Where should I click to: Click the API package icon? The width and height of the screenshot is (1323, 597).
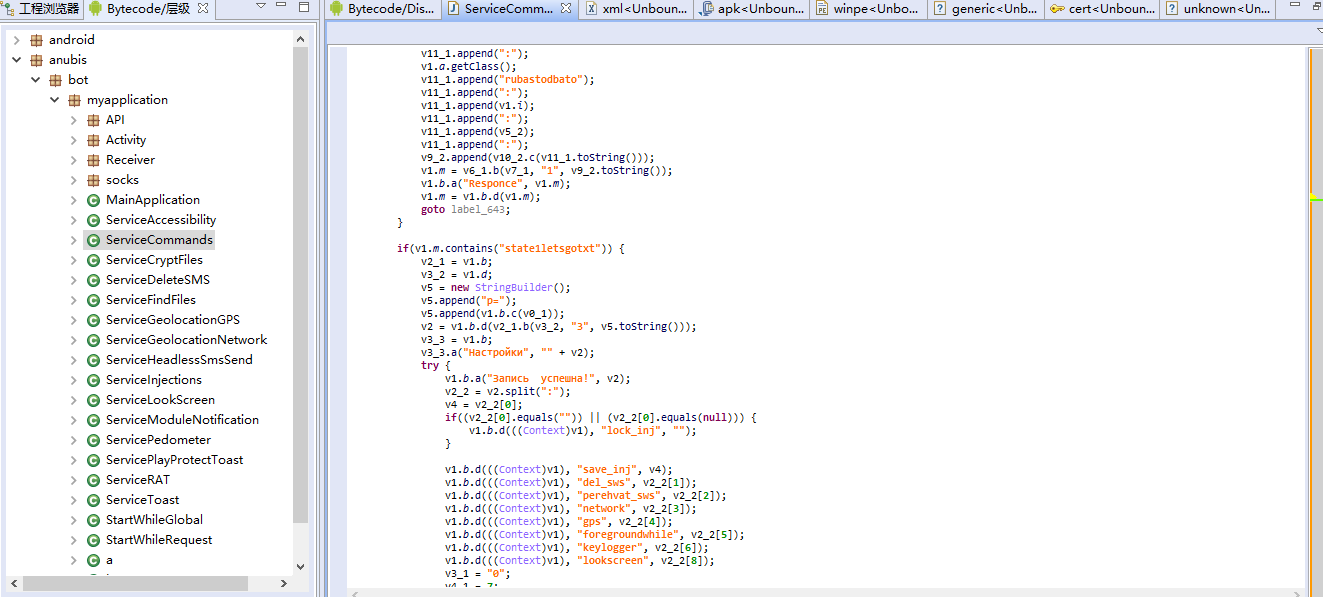pyautogui.click(x=94, y=120)
